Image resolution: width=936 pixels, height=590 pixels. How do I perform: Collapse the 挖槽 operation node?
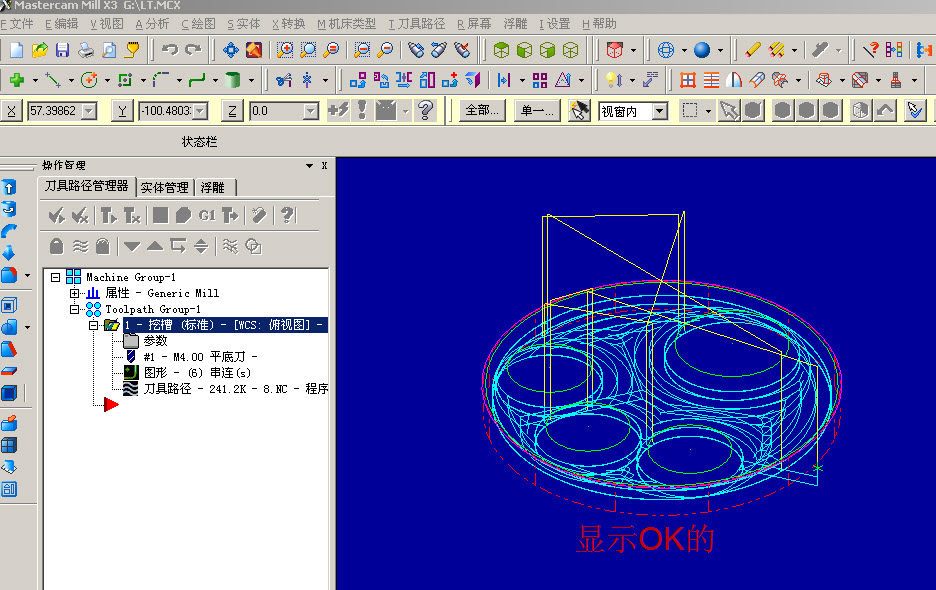[93, 325]
